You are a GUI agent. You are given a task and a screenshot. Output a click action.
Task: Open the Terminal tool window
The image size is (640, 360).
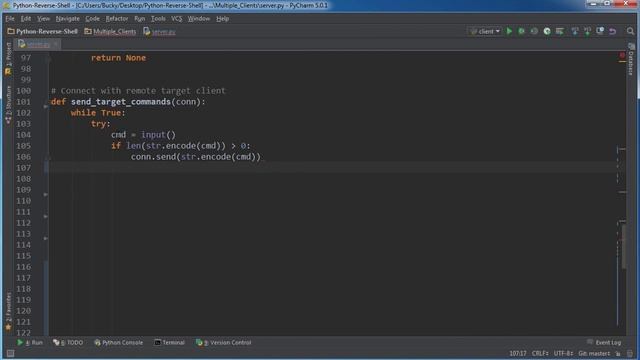point(169,342)
